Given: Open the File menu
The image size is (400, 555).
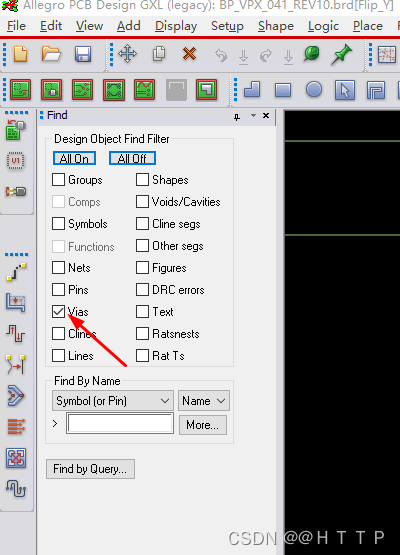Looking at the screenshot, I should click(16, 26).
